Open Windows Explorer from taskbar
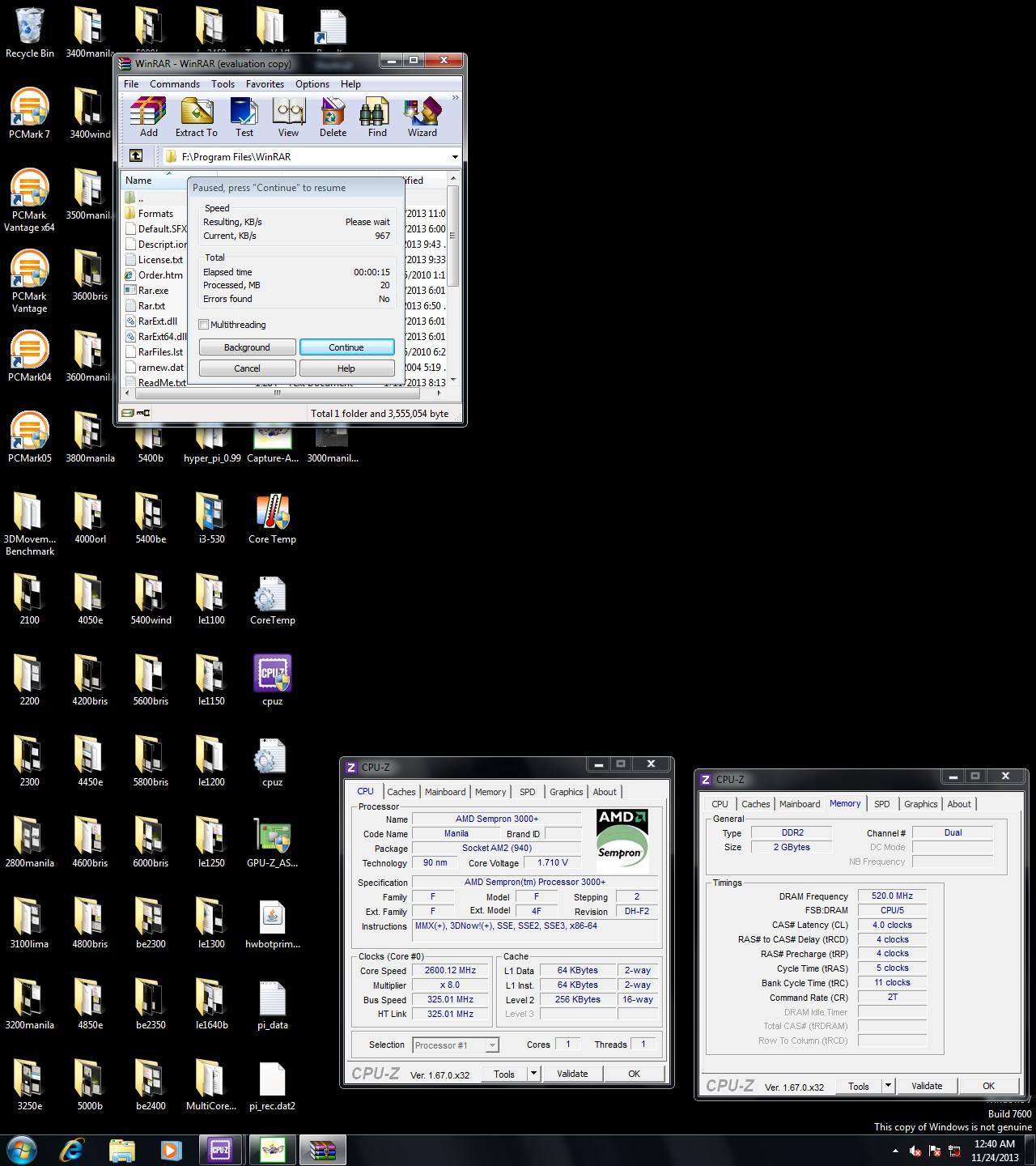 [121, 1150]
